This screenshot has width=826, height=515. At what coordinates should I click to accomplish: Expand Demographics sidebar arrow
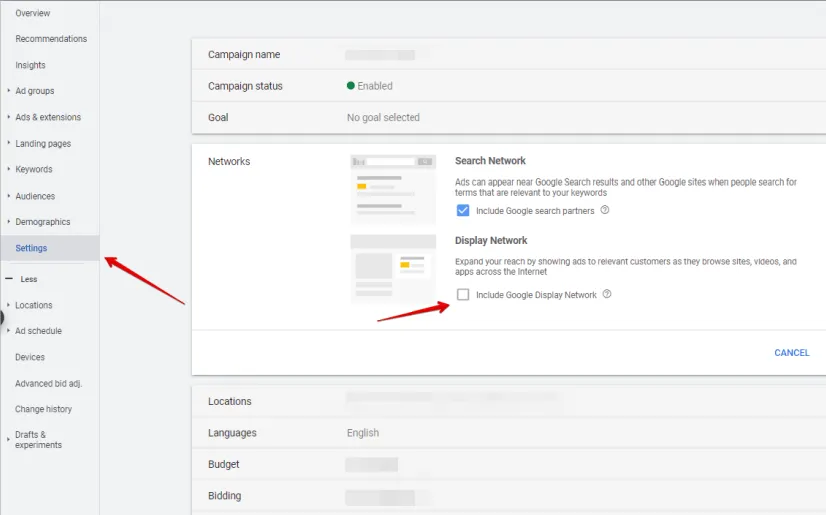point(8,222)
